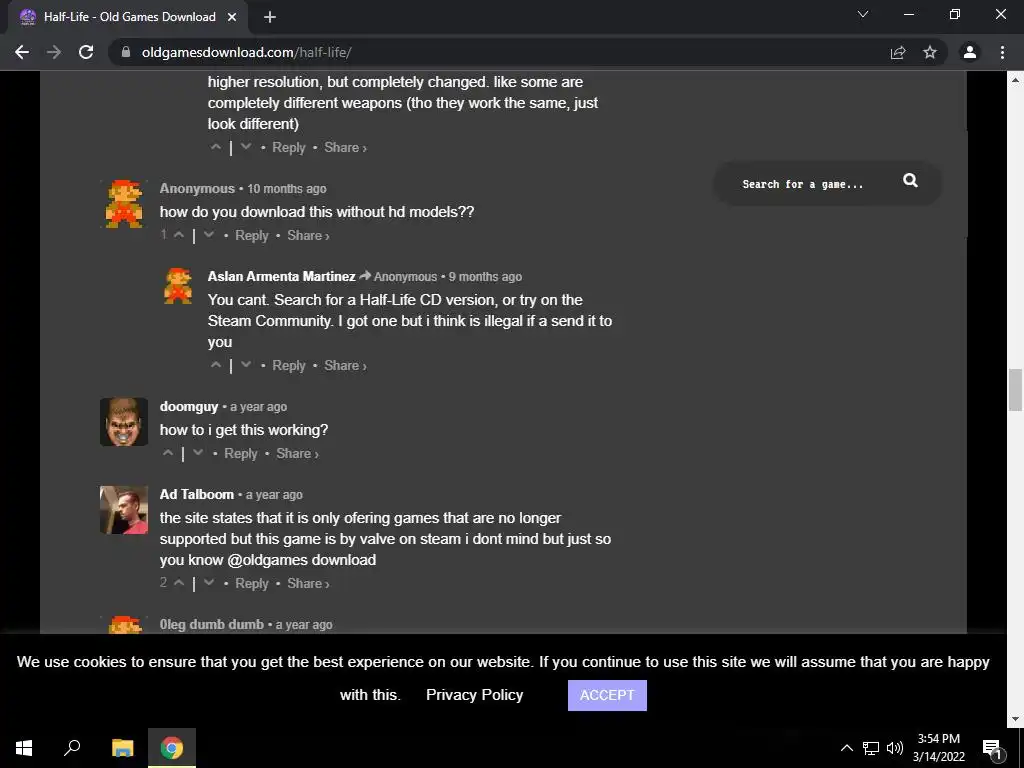Open the doomguy username

189,406
